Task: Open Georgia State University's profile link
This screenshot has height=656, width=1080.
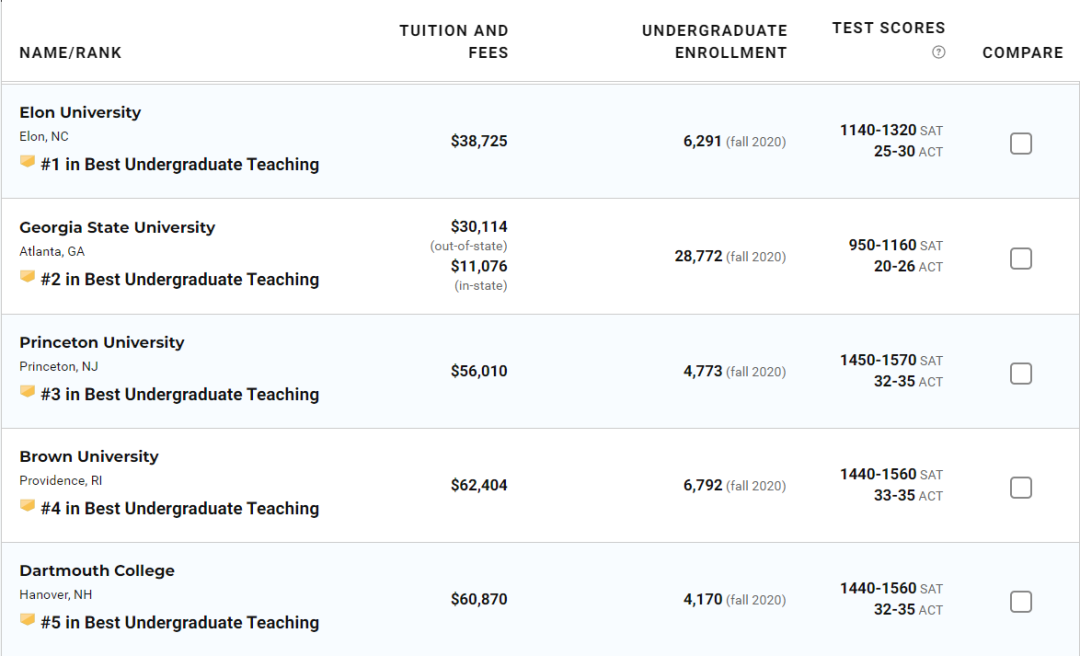Action: (117, 228)
